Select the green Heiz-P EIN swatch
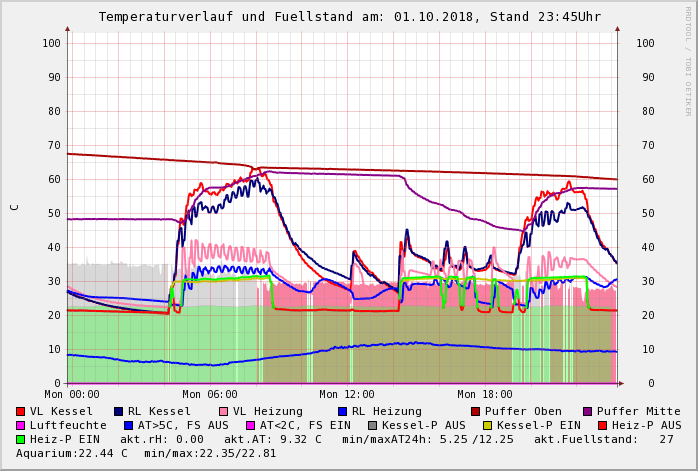 click(21, 439)
